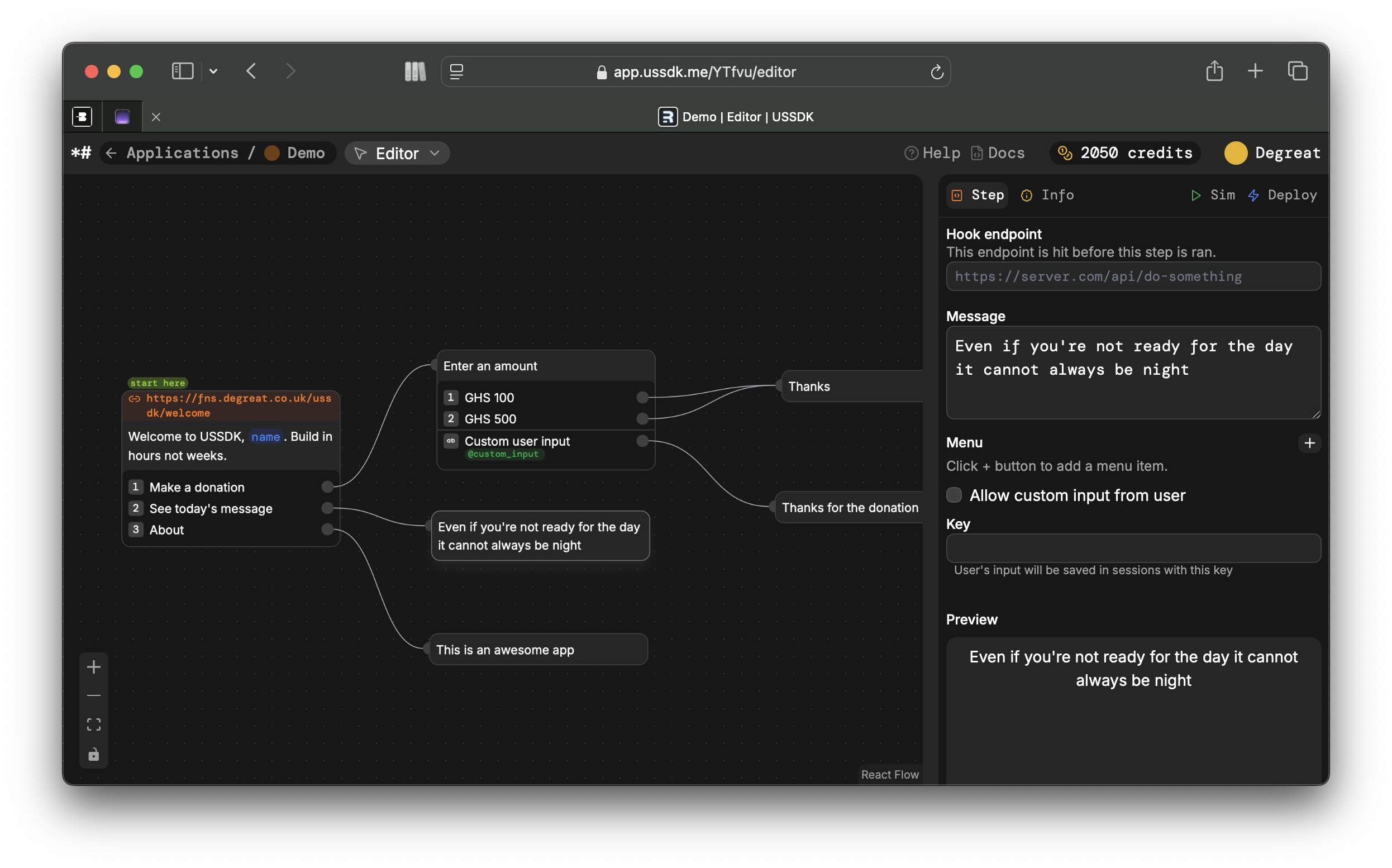
Task: Click Help in the top navigation
Action: 929,153
